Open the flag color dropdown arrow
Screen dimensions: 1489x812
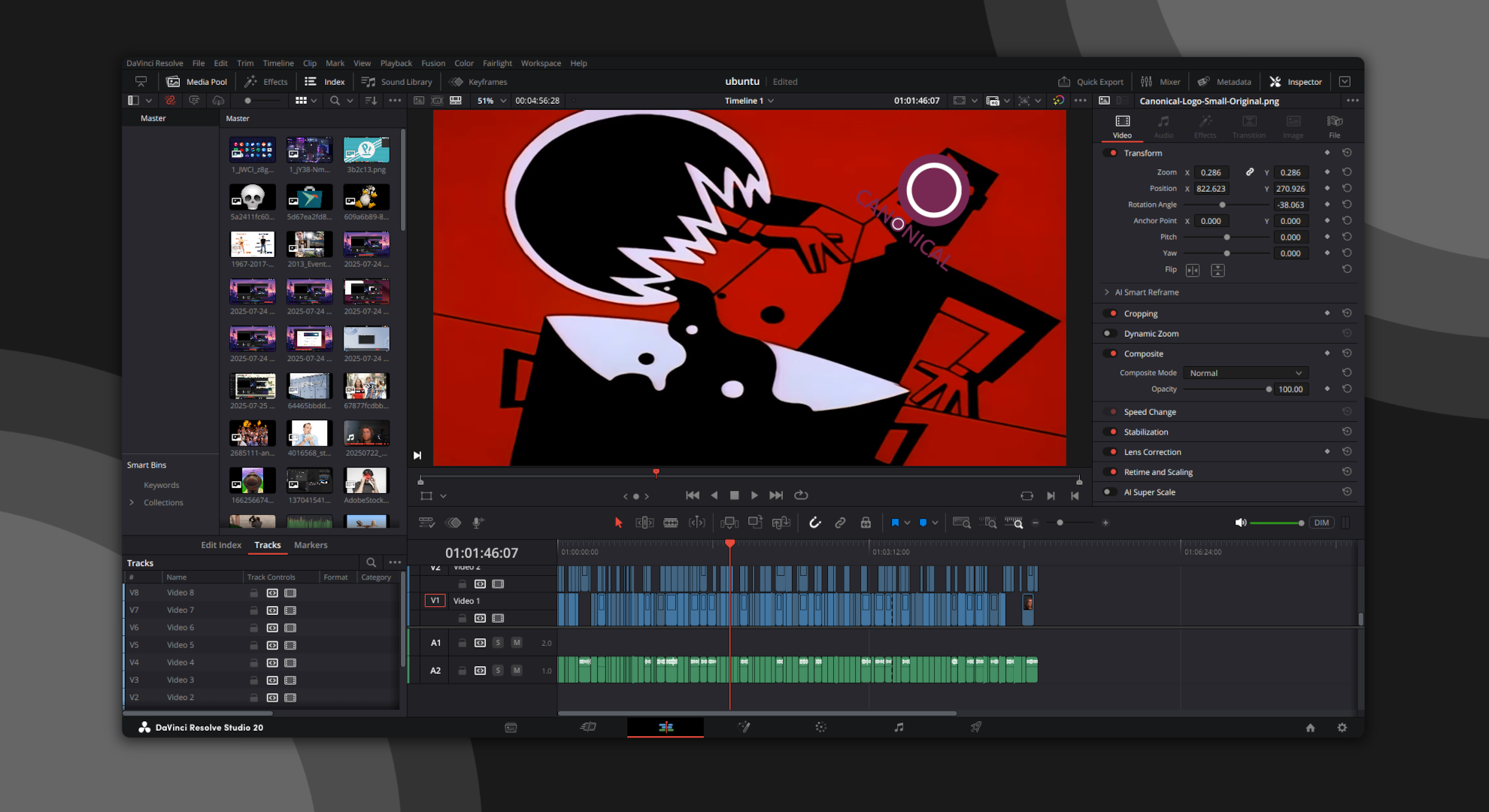click(x=907, y=523)
